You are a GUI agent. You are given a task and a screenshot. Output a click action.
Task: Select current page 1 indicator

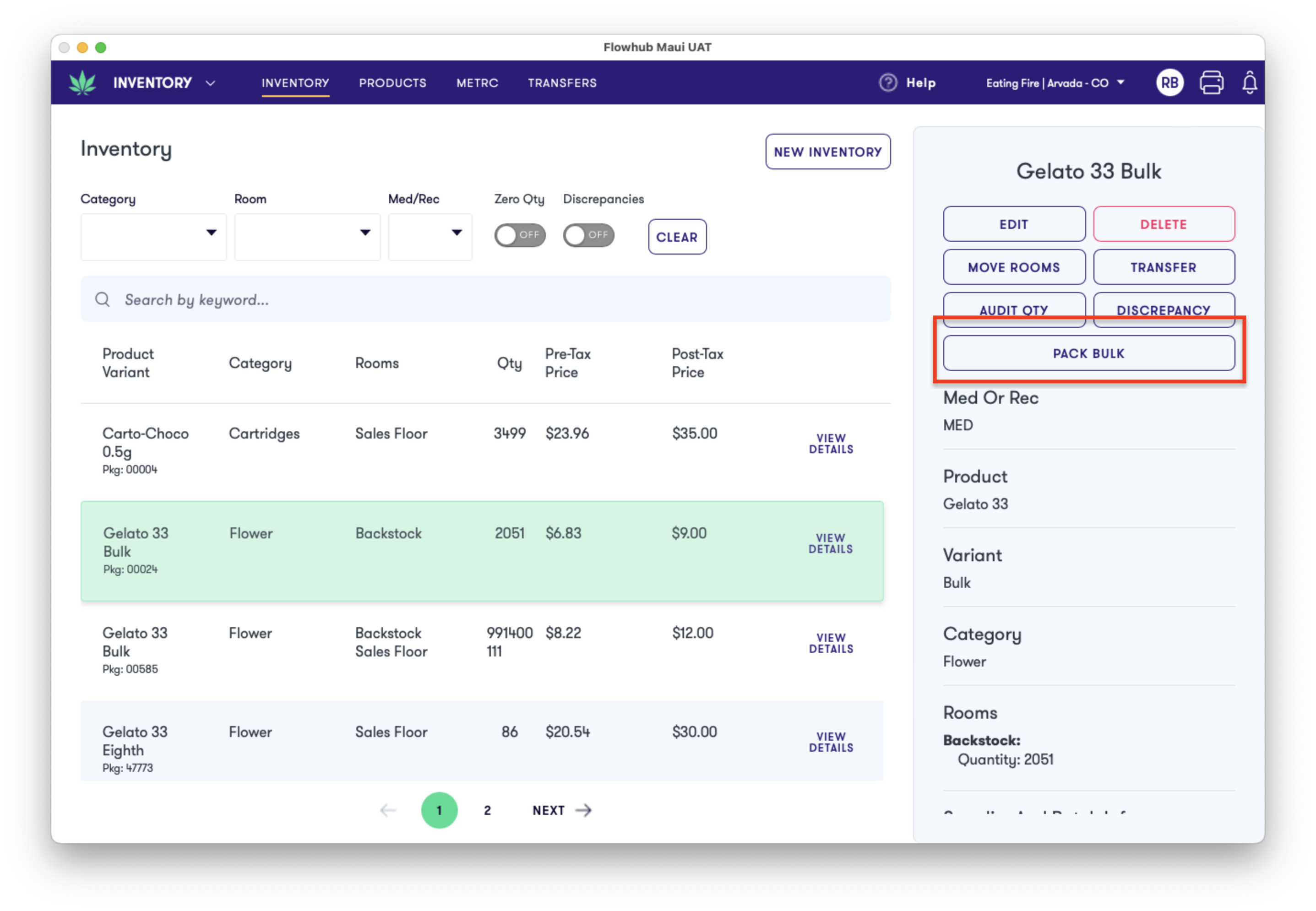(439, 810)
